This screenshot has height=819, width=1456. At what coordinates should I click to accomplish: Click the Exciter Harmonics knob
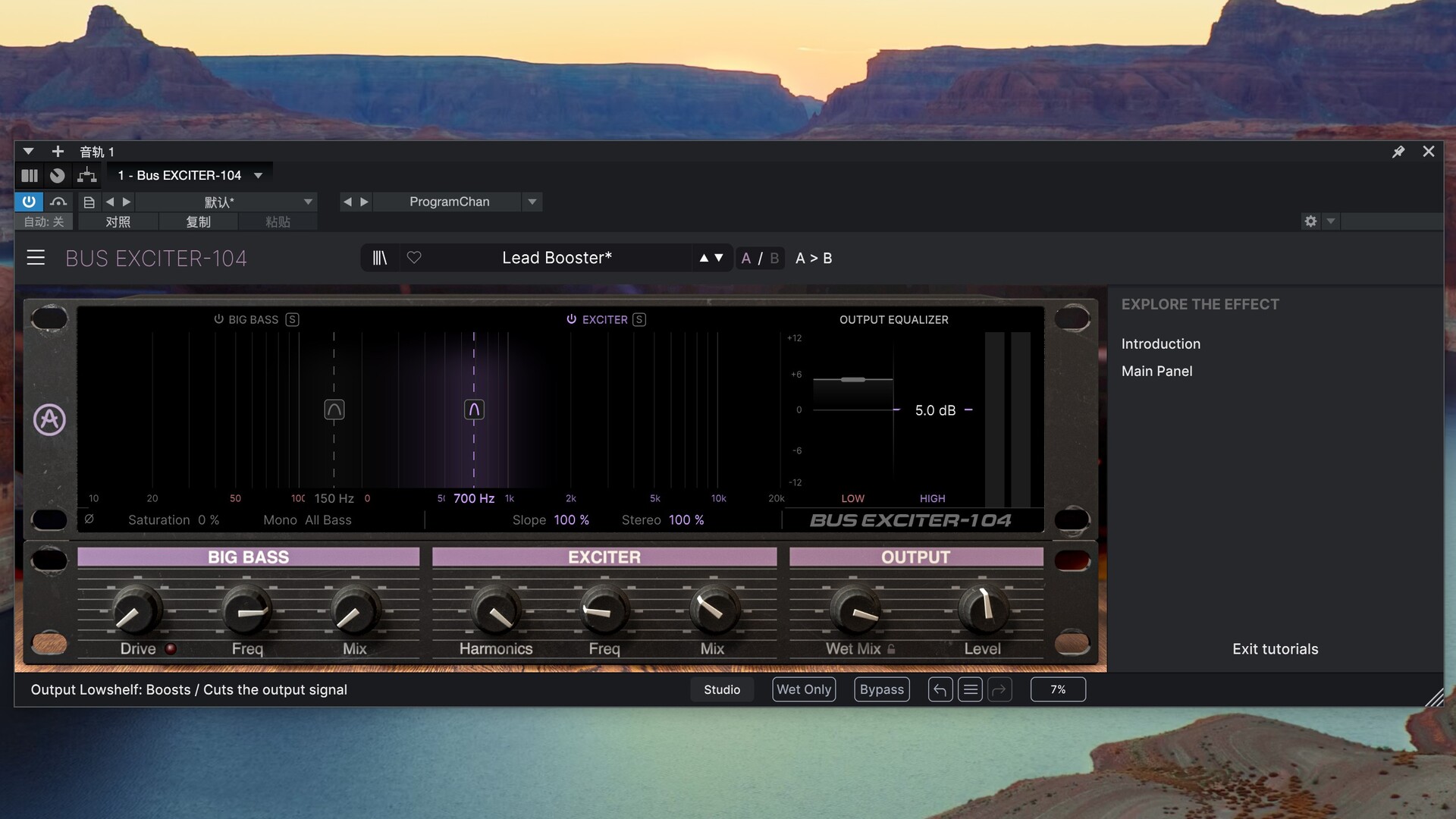pos(496,610)
